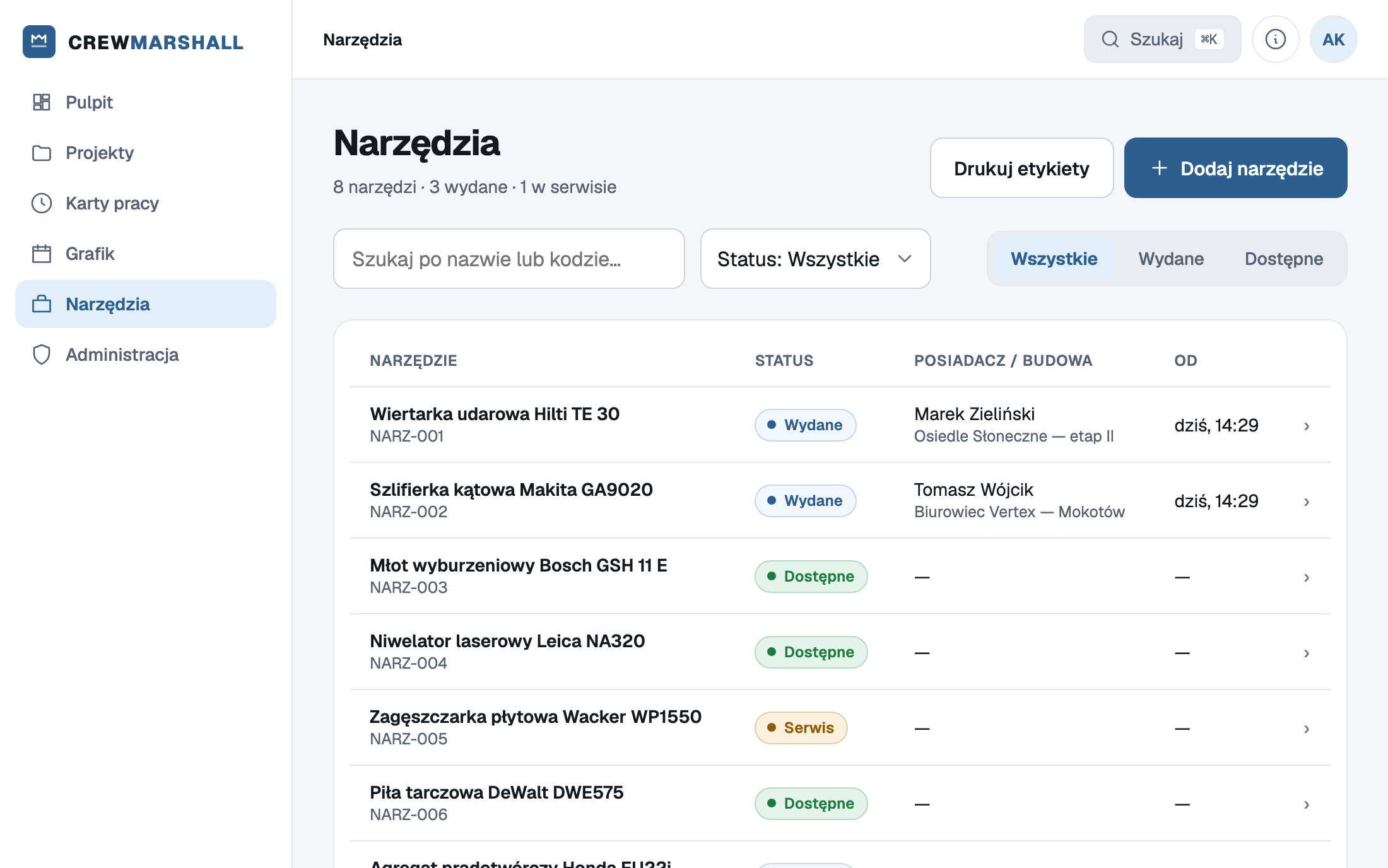
Task: Click the Projekty folder icon
Action: [42, 153]
